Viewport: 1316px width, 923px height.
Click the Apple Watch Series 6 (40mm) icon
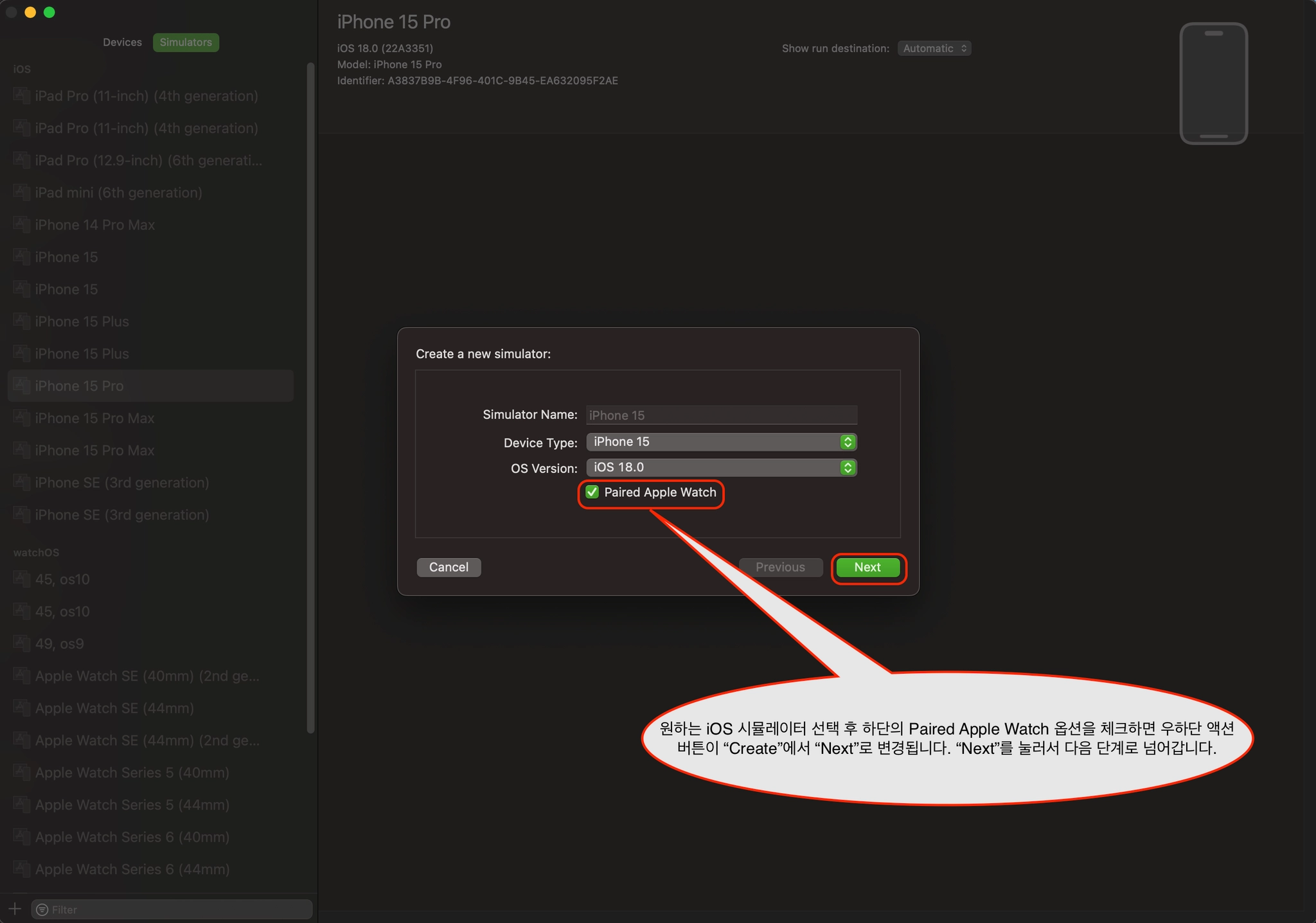coord(22,837)
